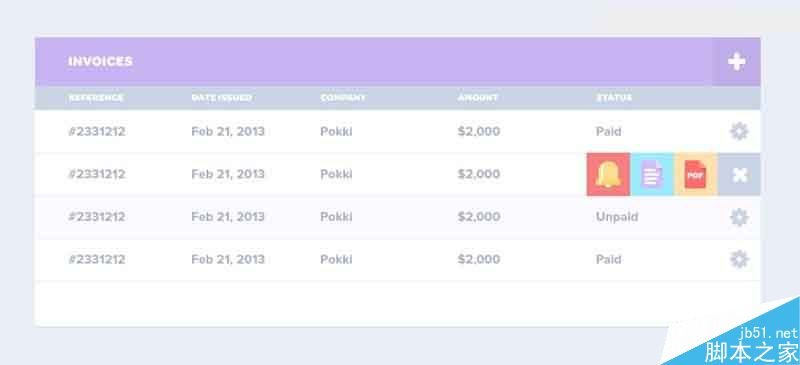Add a new invoice with plus icon
The image size is (800, 365).
736,62
